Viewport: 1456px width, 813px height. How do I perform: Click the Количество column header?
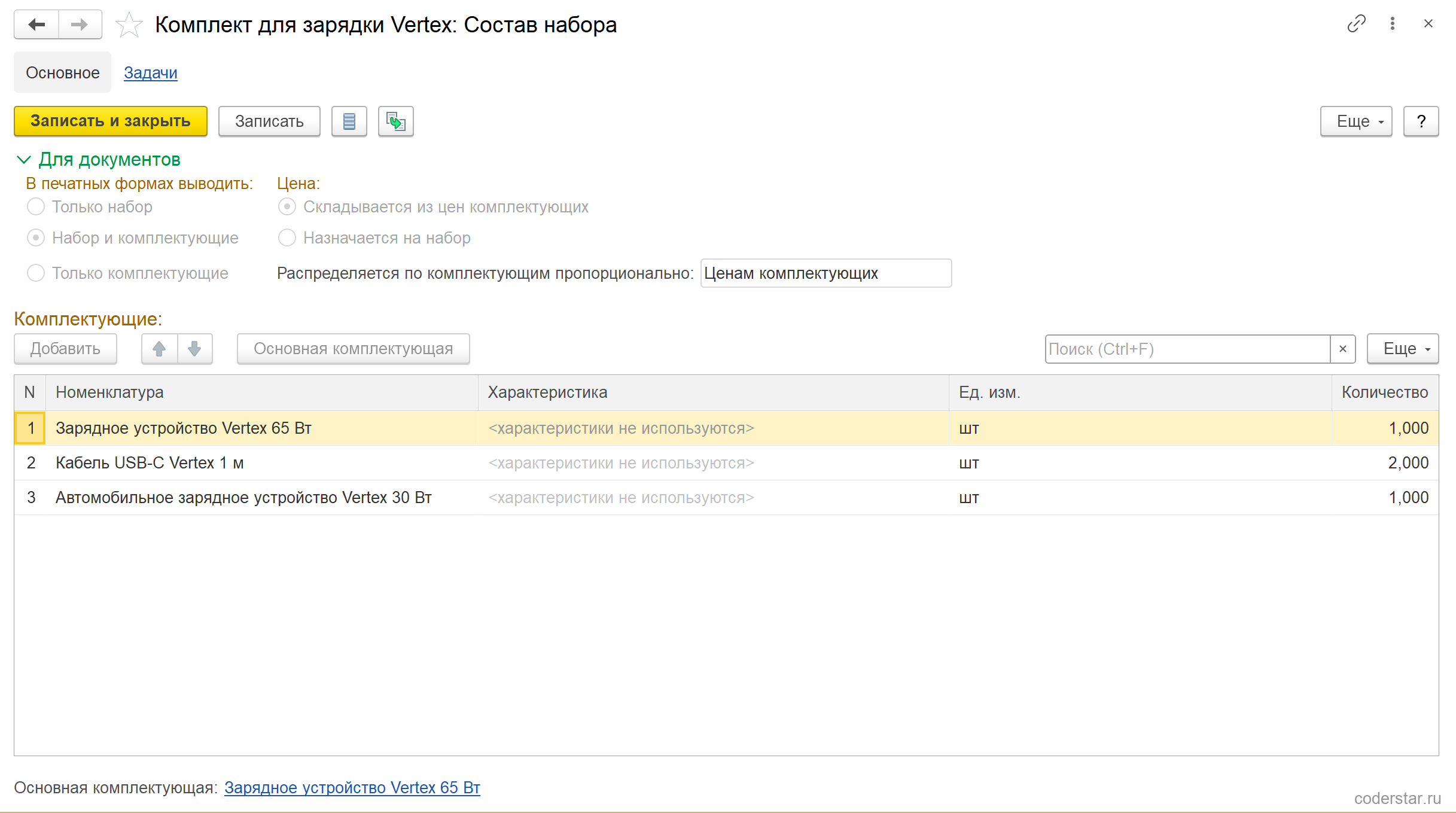point(1385,392)
